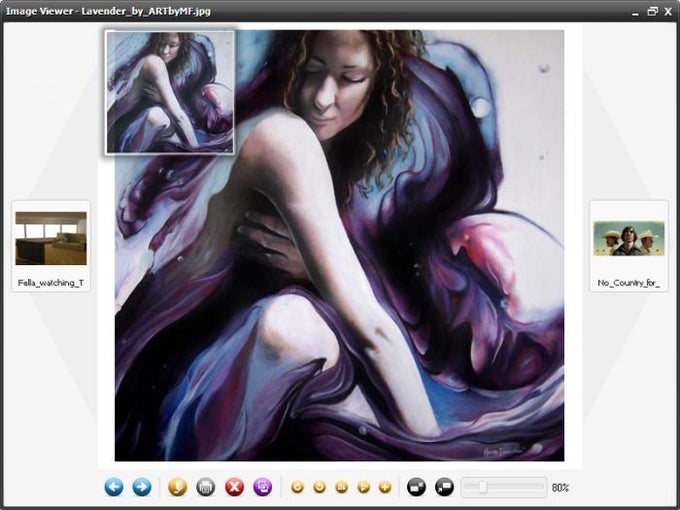Image resolution: width=680 pixels, height=510 pixels.
Task: Click the Fella_watching_T file name label
Action: [x=51, y=283]
